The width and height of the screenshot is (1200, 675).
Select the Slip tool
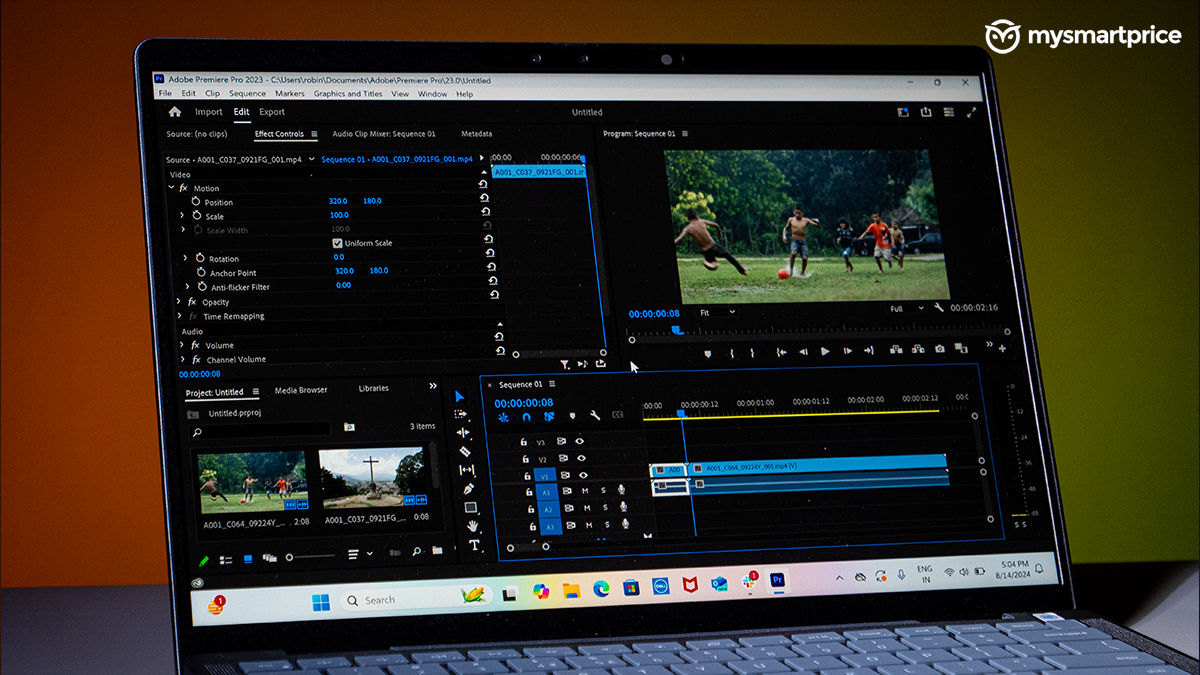click(466, 470)
